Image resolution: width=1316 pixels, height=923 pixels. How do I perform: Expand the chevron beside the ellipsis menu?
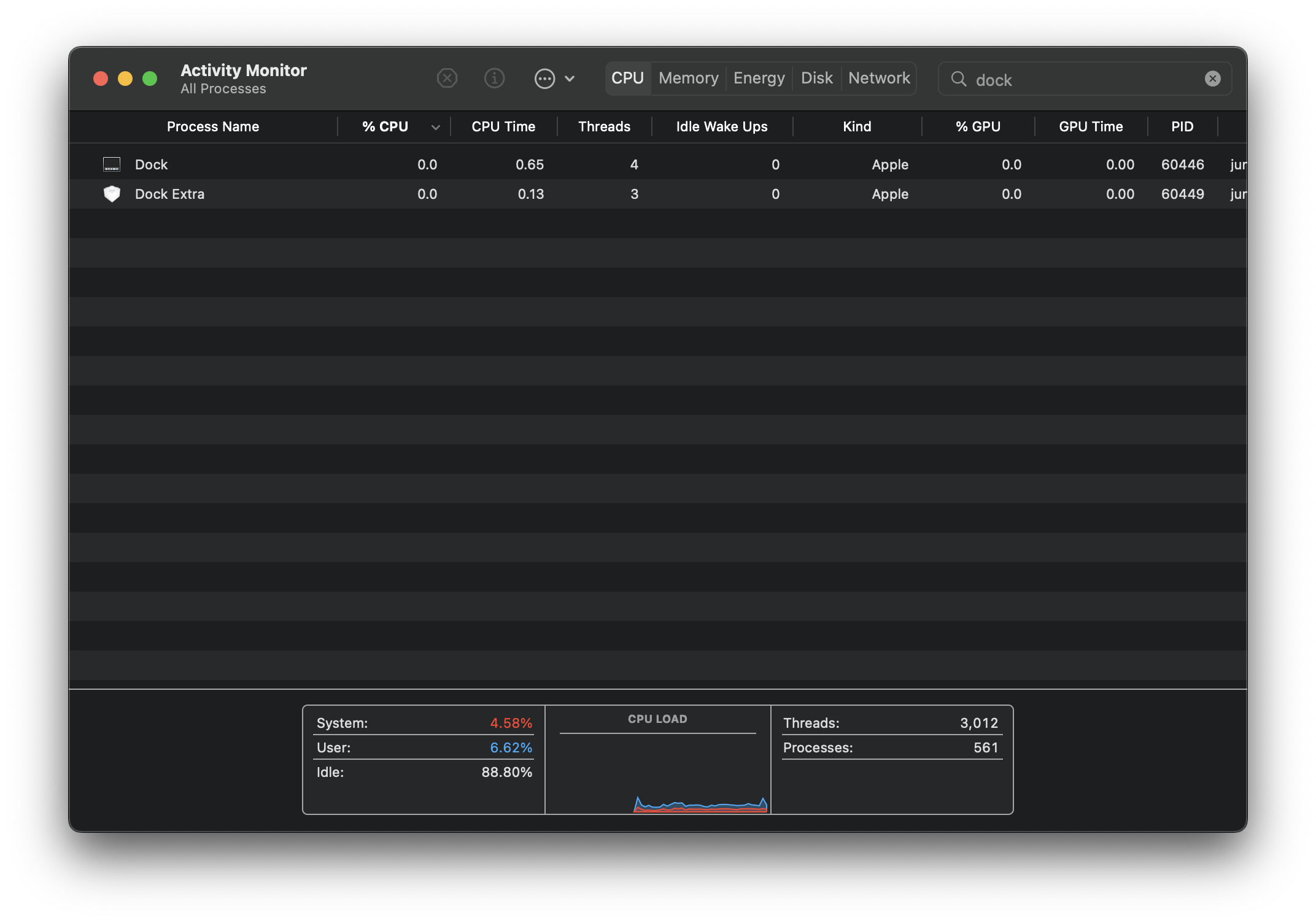click(570, 79)
